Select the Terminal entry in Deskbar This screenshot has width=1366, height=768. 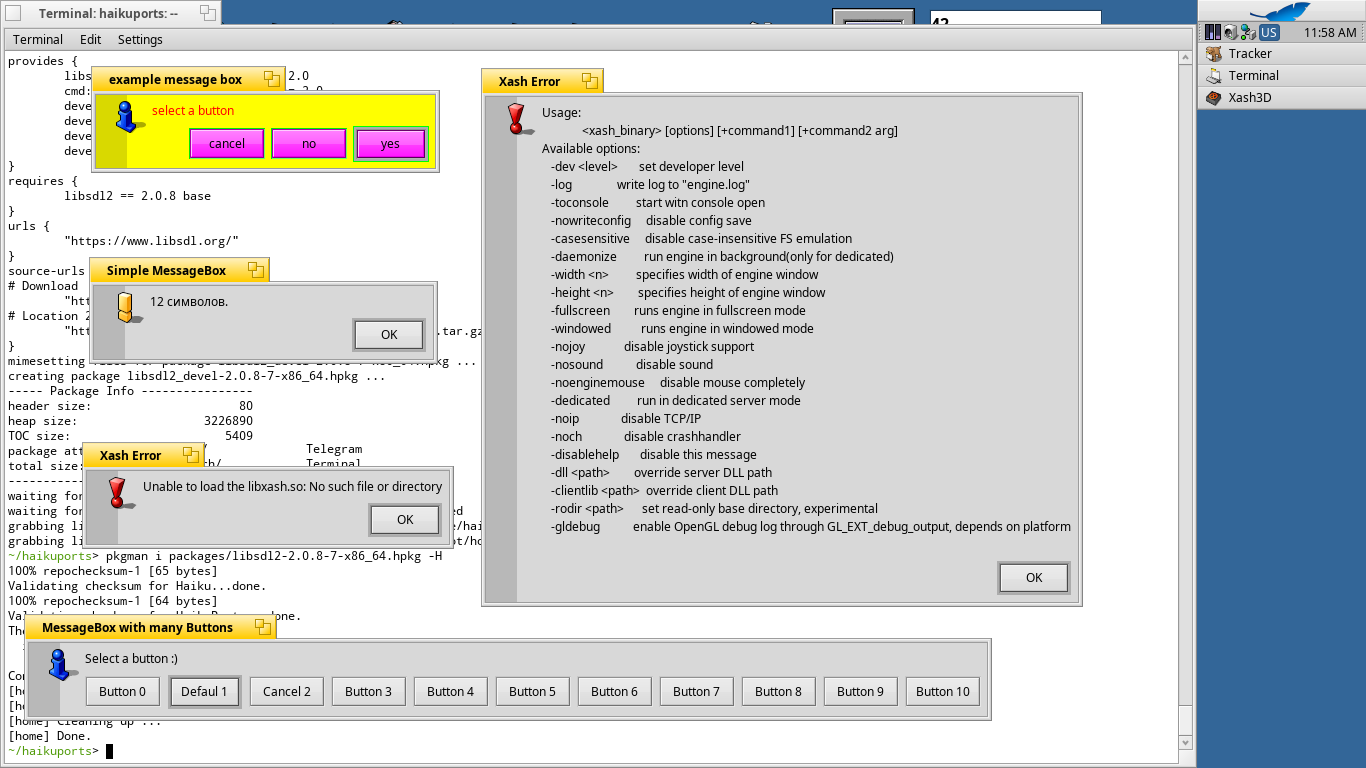click(1281, 76)
